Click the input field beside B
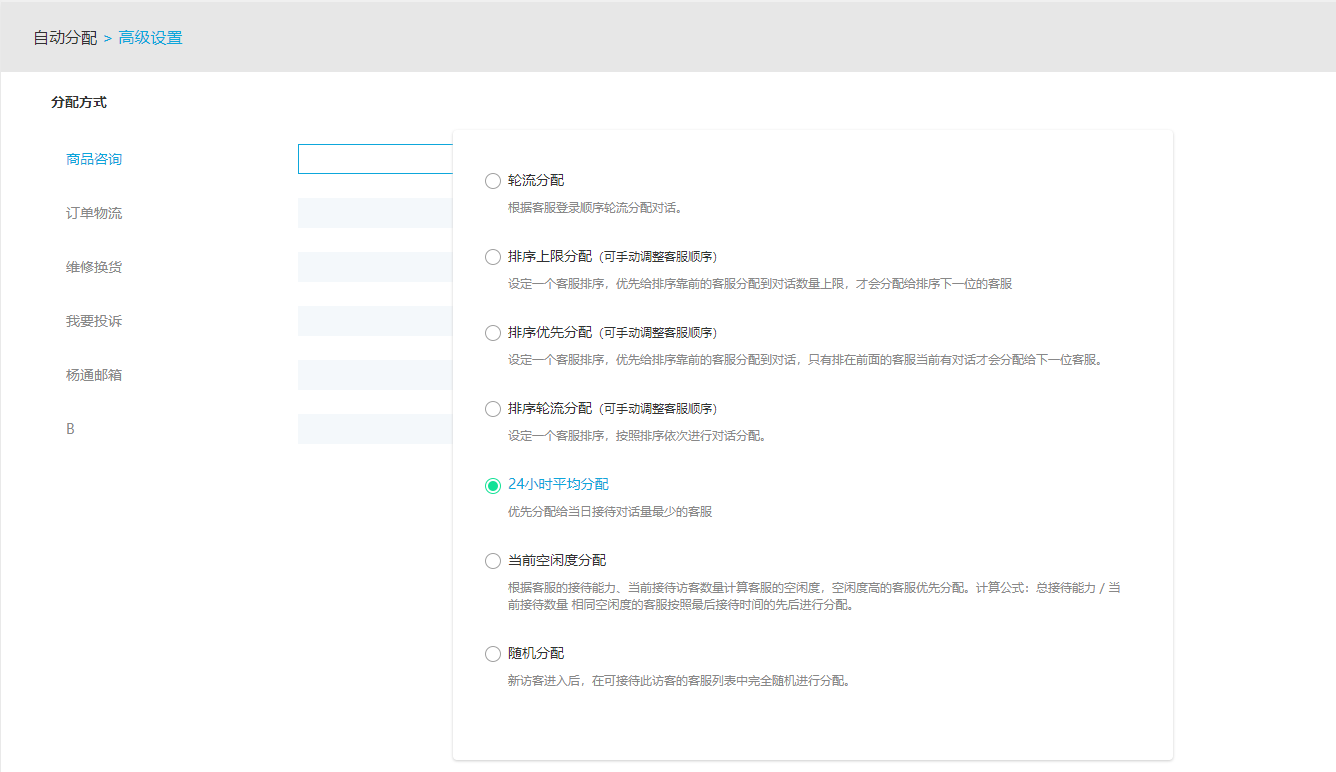This screenshot has width=1336, height=772. pos(375,429)
